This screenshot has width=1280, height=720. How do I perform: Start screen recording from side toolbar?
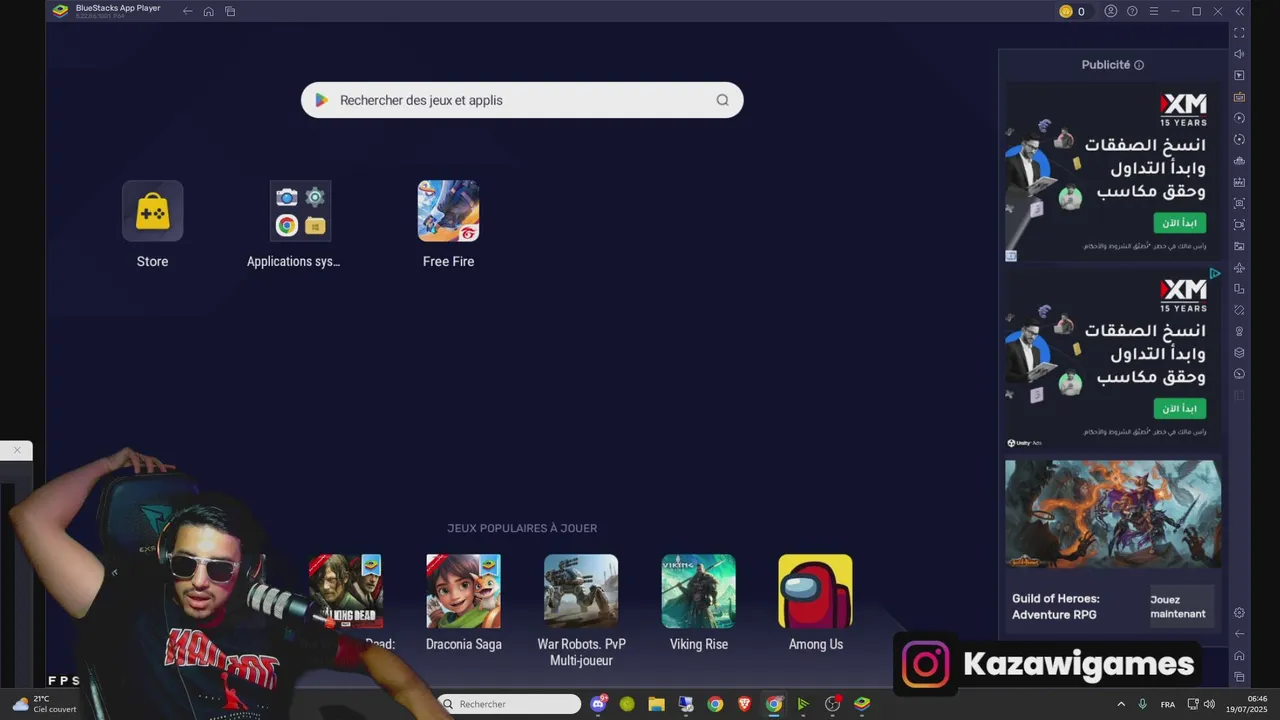pyautogui.click(x=1239, y=225)
